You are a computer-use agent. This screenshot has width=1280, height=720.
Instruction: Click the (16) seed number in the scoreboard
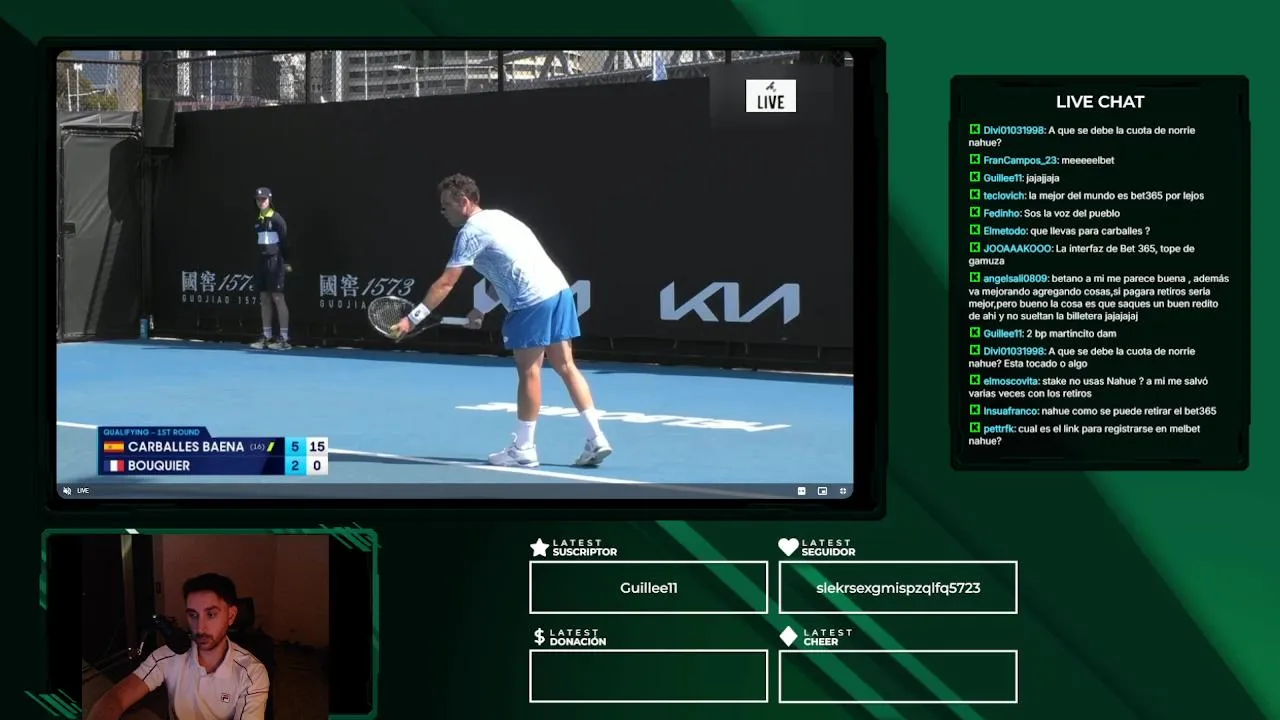click(257, 447)
